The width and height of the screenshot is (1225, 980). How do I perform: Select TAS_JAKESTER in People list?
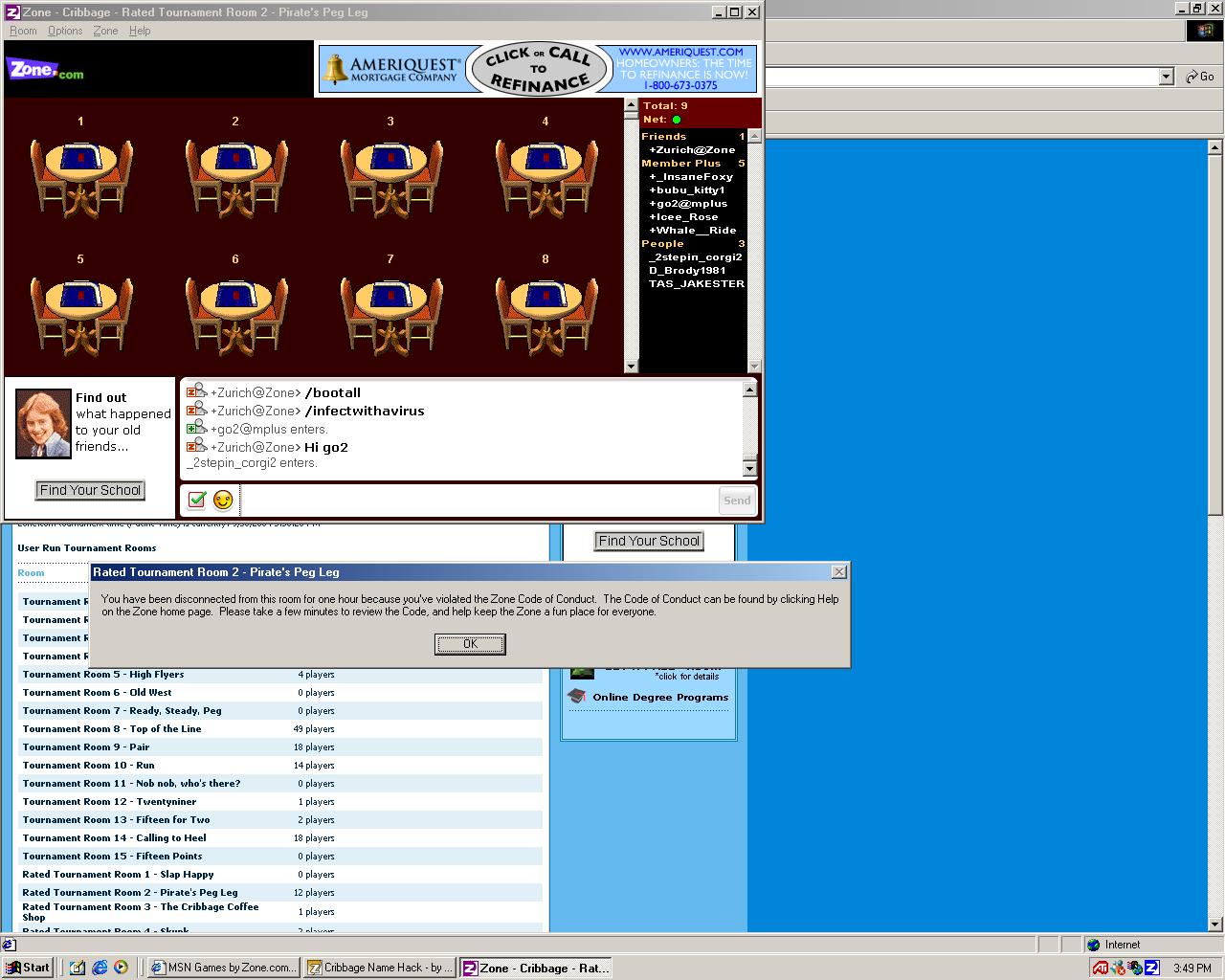[x=697, y=284]
